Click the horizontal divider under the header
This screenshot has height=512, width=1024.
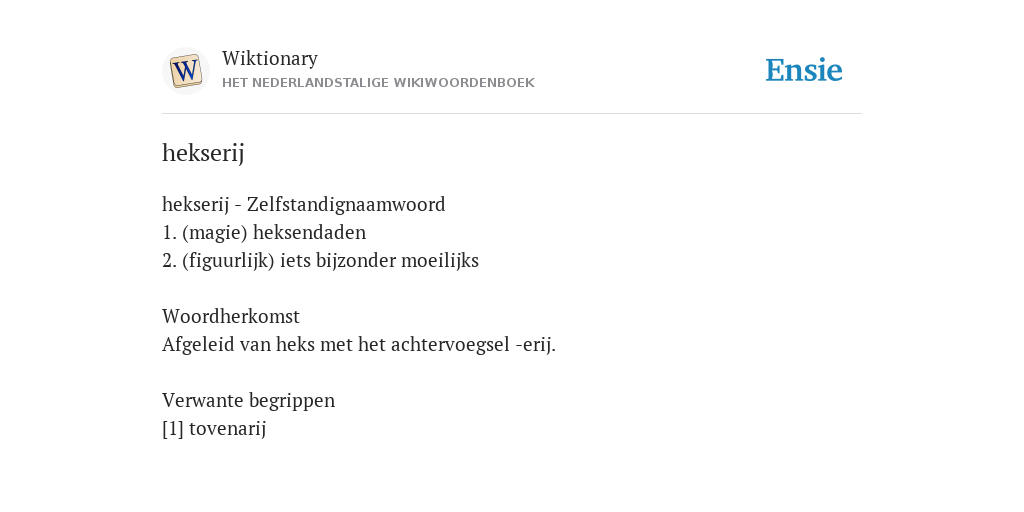512,114
